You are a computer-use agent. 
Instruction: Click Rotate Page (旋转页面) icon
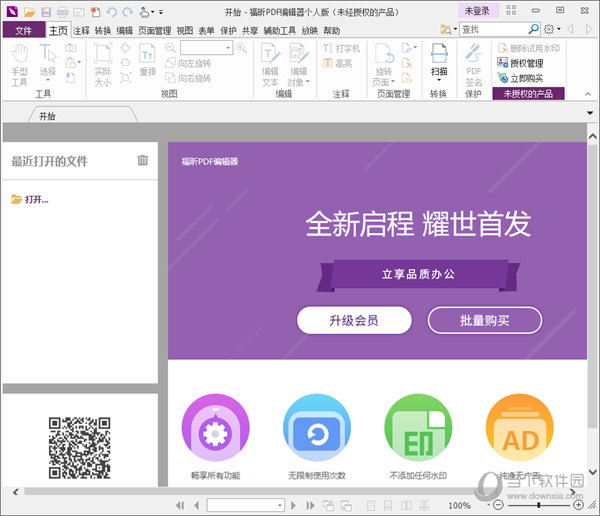point(384,65)
